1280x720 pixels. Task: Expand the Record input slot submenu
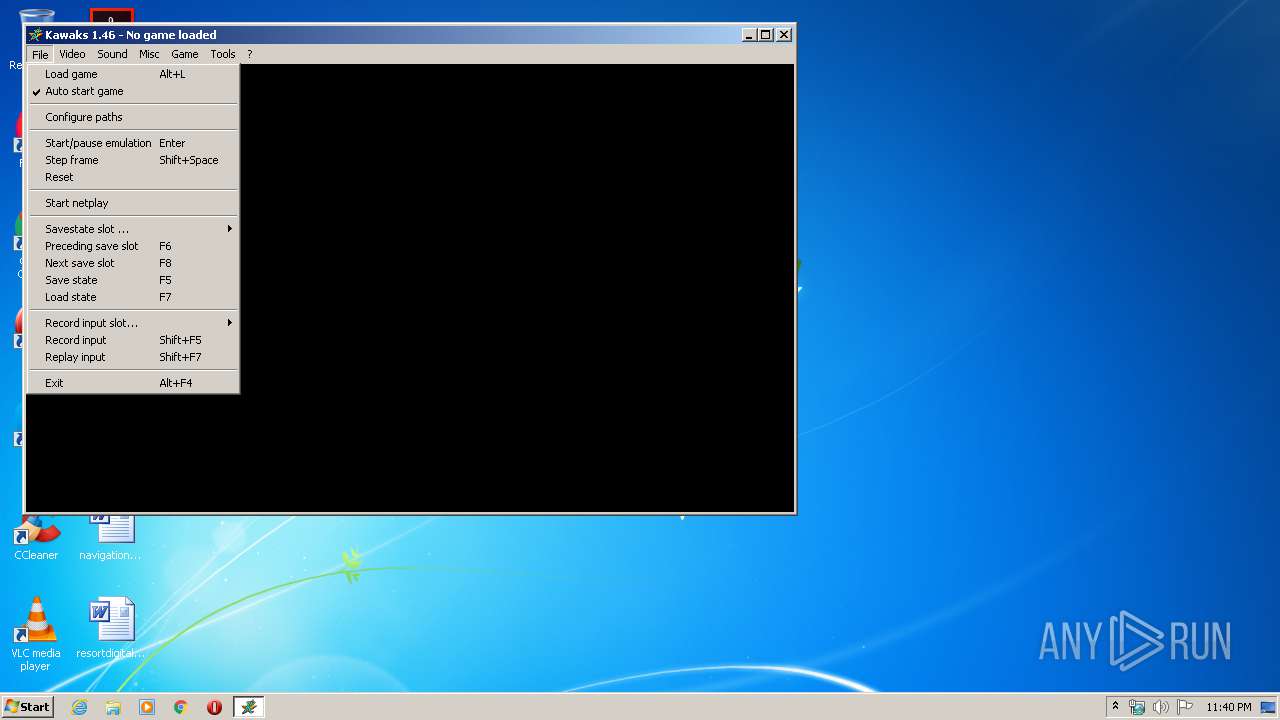132,323
